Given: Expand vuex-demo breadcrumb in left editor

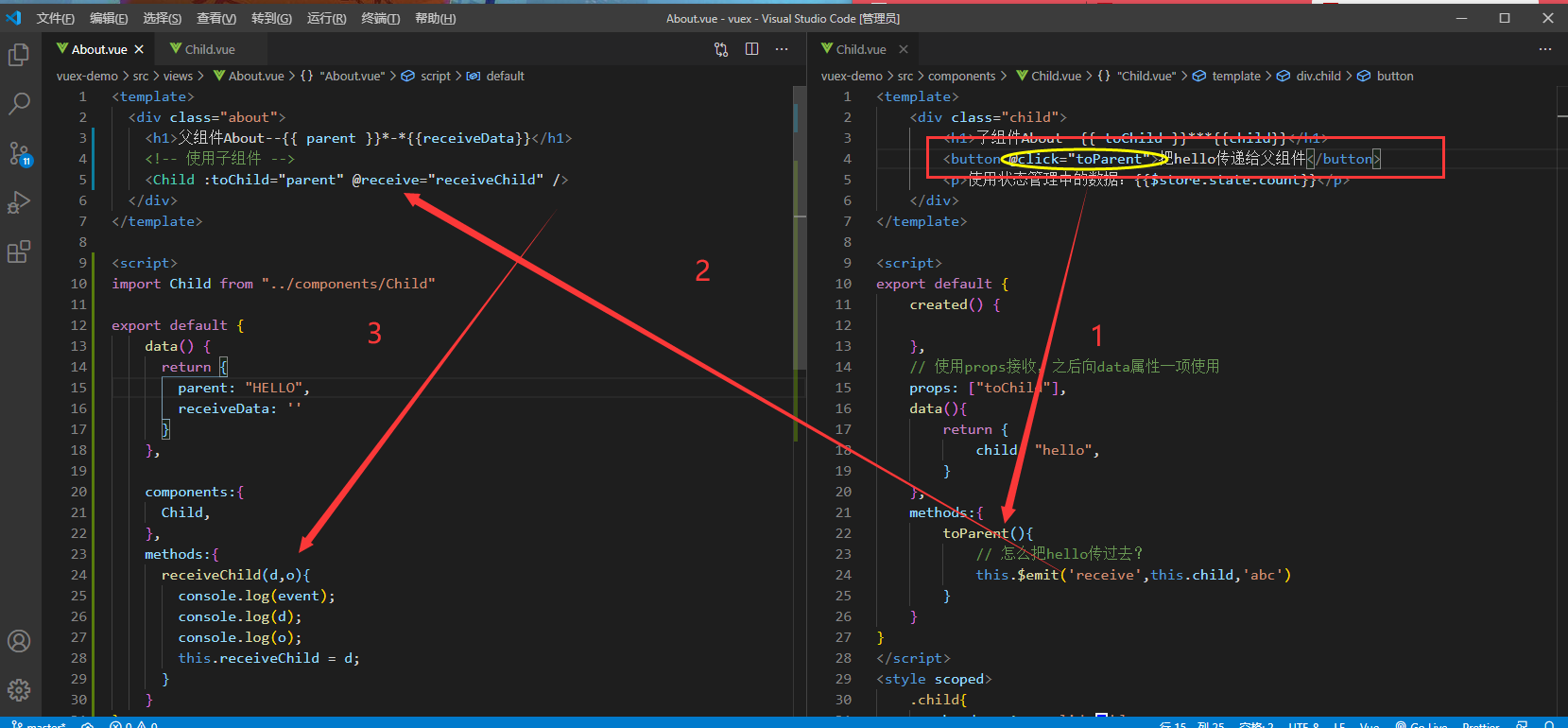Looking at the screenshot, I should [x=87, y=76].
